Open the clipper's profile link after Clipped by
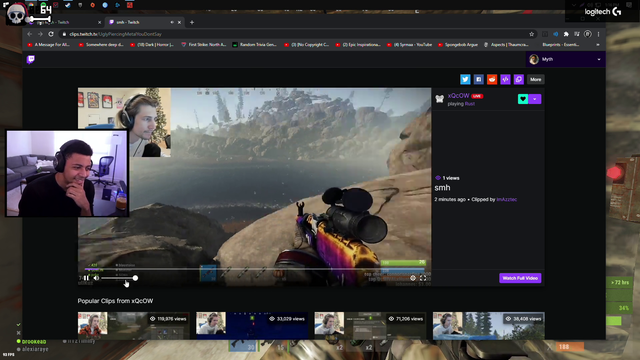 pyautogui.click(x=507, y=200)
